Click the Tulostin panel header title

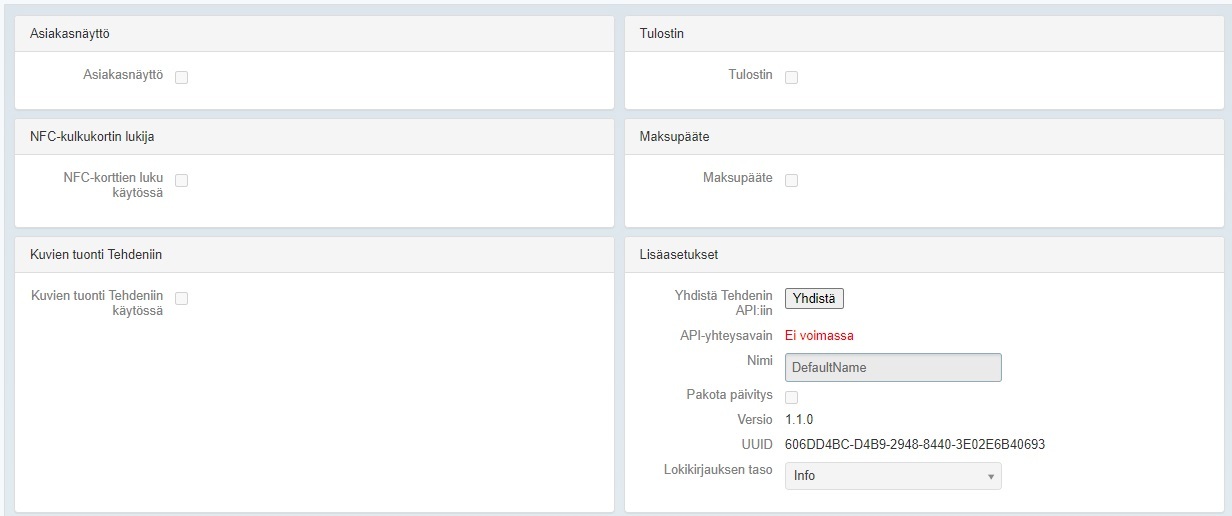point(661,34)
